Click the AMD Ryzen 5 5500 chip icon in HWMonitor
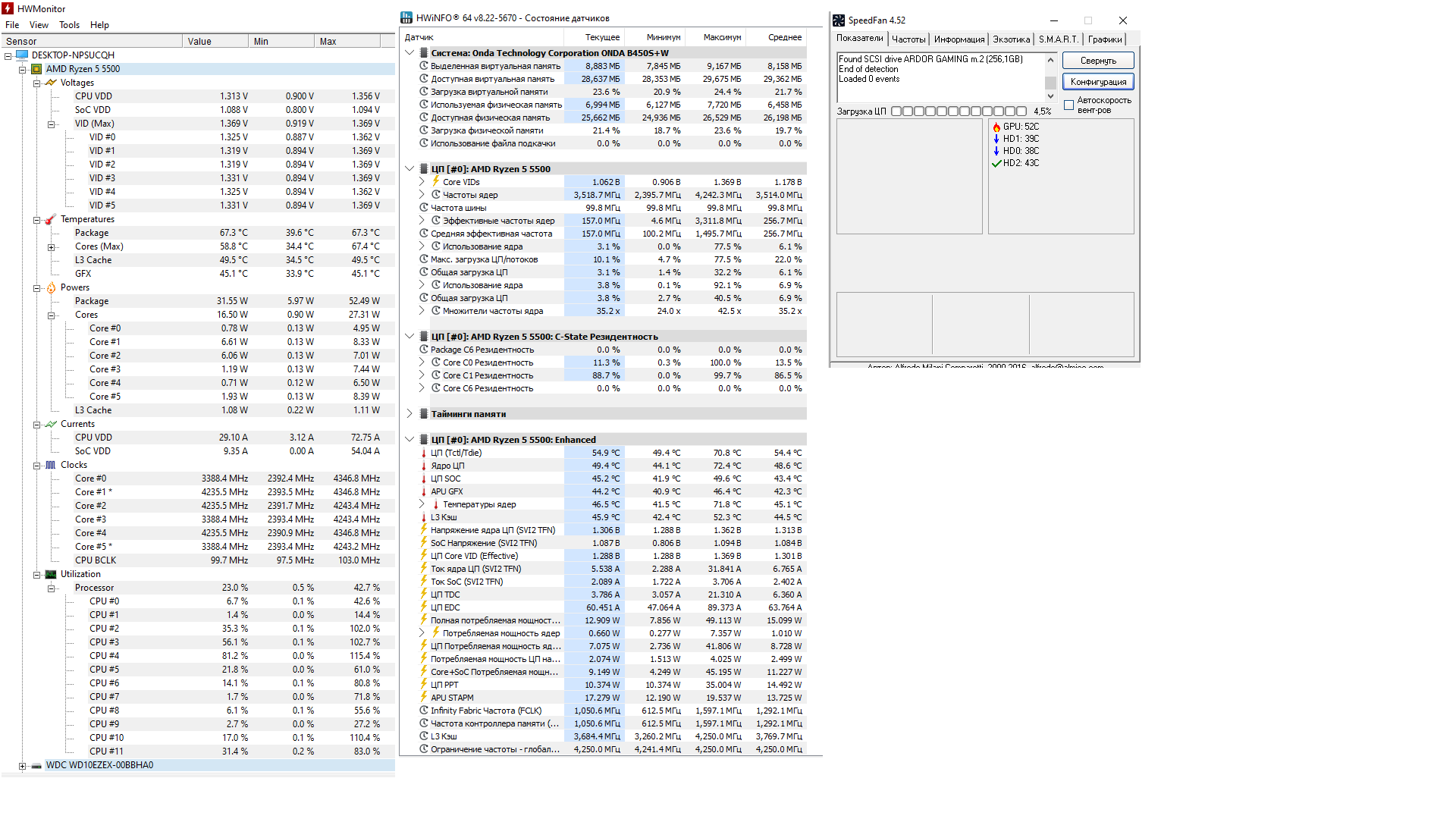Screen dimensions: 1456x819 (36, 69)
